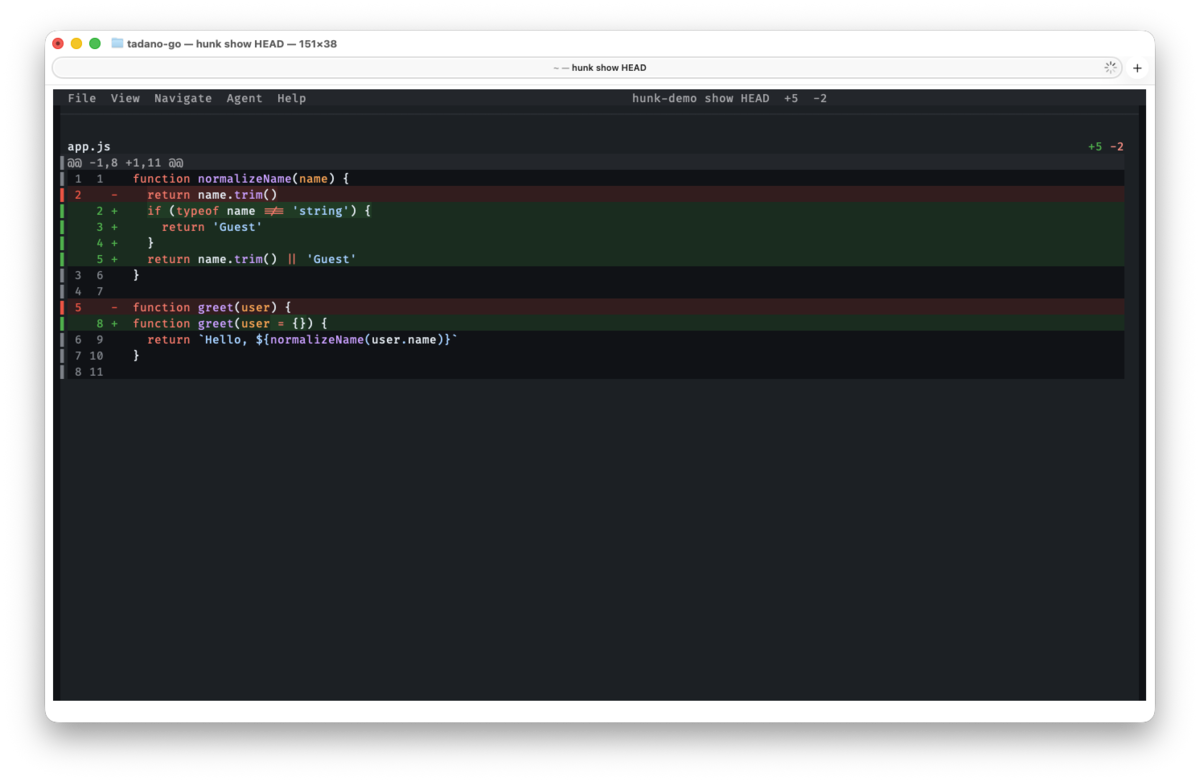Open the Help menu
The height and width of the screenshot is (782, 1200).
(x=292, y=98)
